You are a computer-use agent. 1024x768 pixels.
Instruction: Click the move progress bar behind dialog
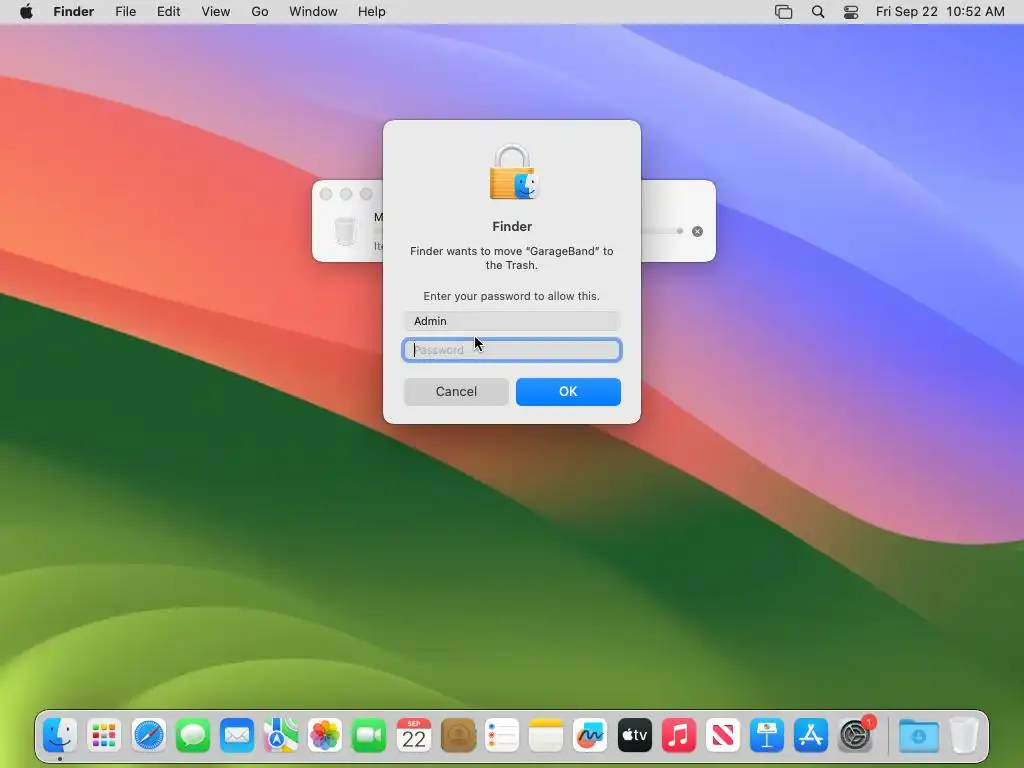click(x=662, y=231)
